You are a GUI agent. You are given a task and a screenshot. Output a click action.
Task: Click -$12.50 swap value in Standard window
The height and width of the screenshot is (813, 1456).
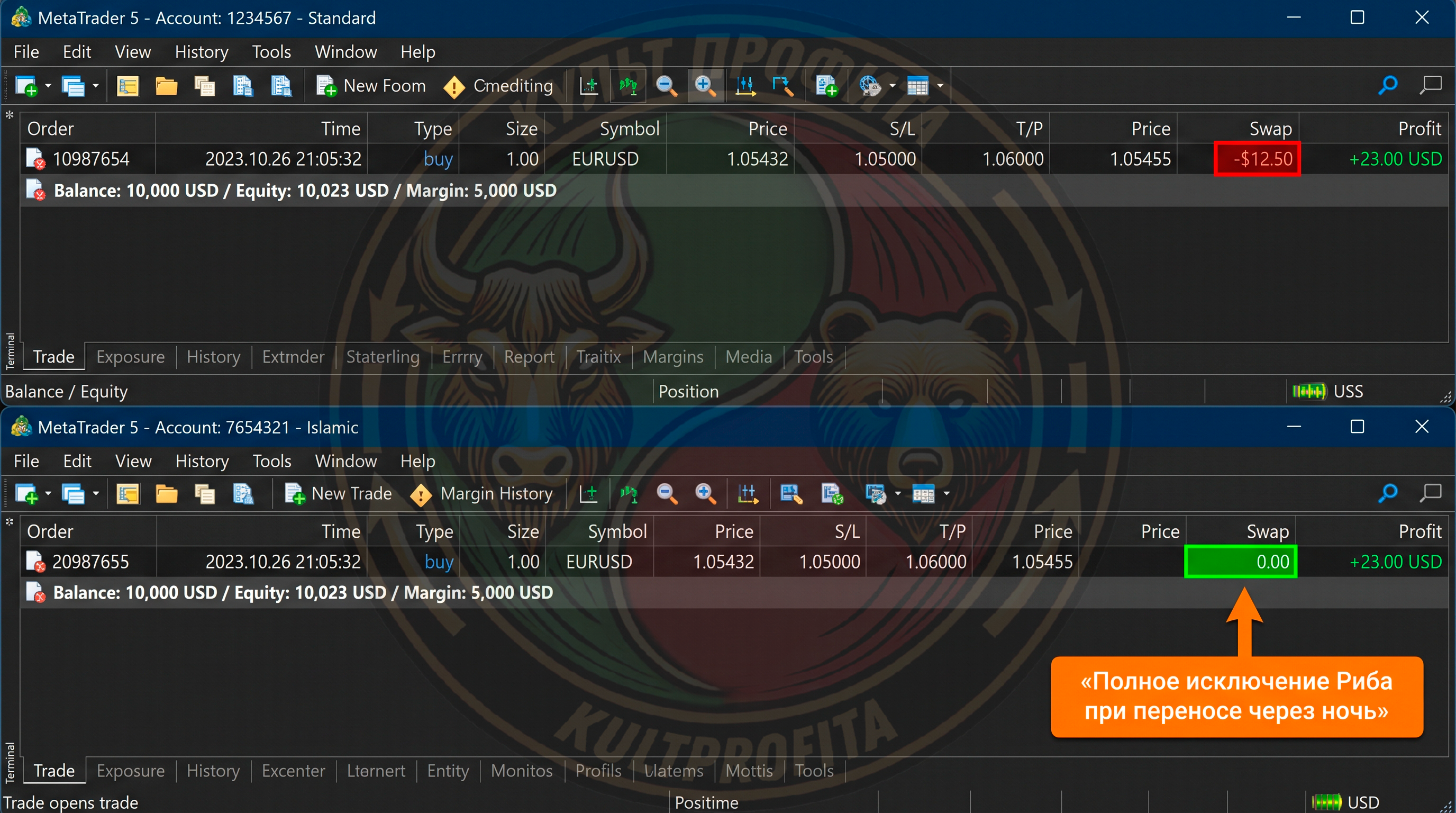1257,159
